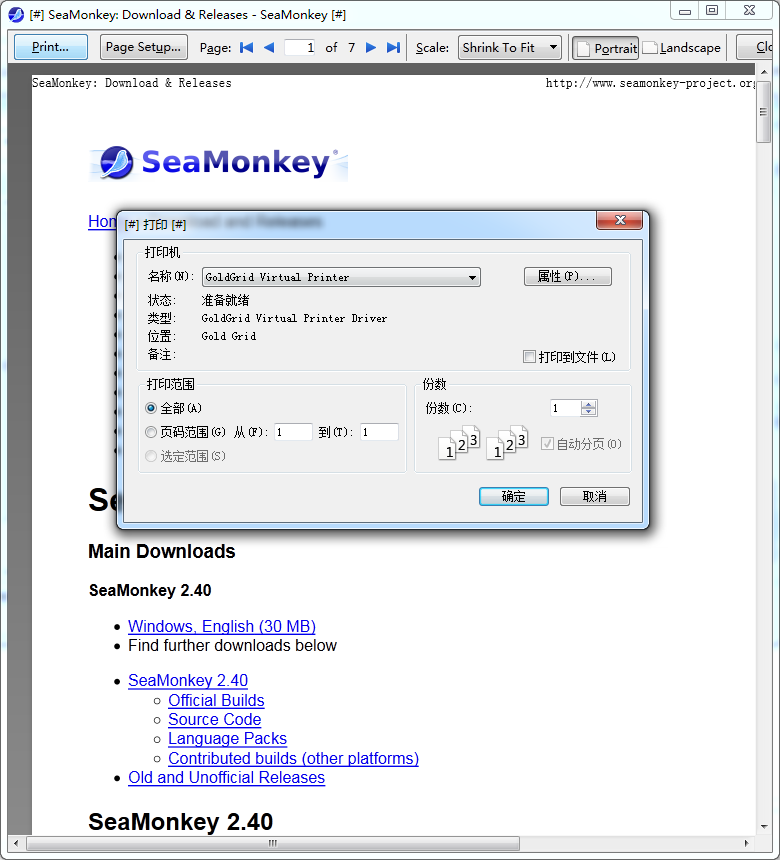The height and width of the screenshot is (860, 780).
Task: Select the 页码范围 radio button
Action: (151, 432)
